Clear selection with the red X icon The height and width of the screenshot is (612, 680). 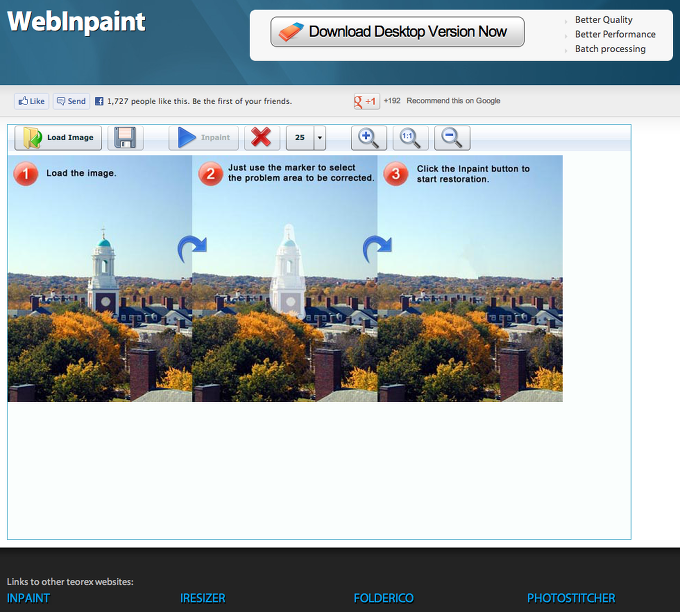pyautogui.click(x=261, y=138)
